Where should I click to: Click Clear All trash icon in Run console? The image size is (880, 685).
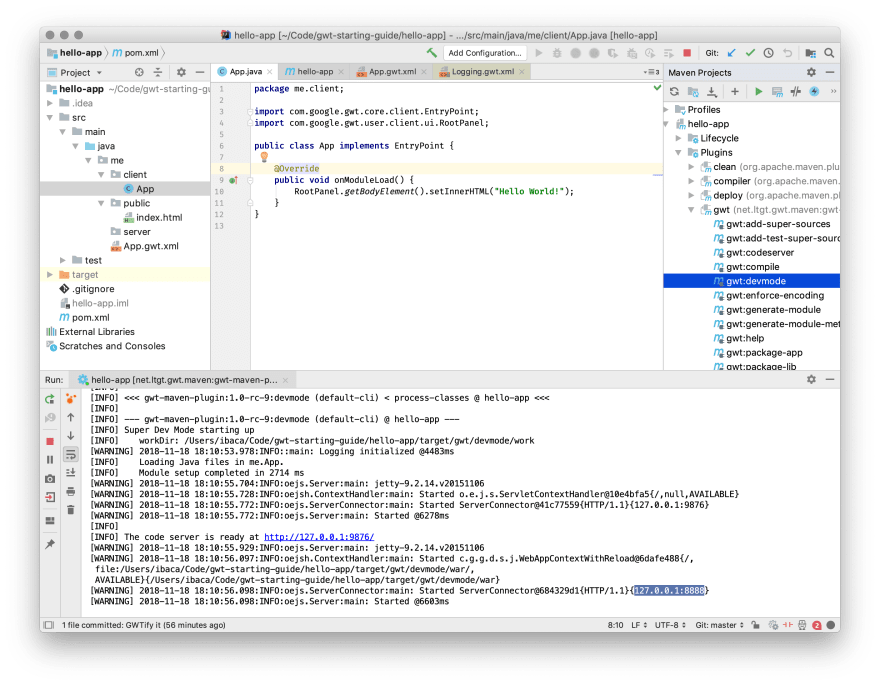[71, 510]
